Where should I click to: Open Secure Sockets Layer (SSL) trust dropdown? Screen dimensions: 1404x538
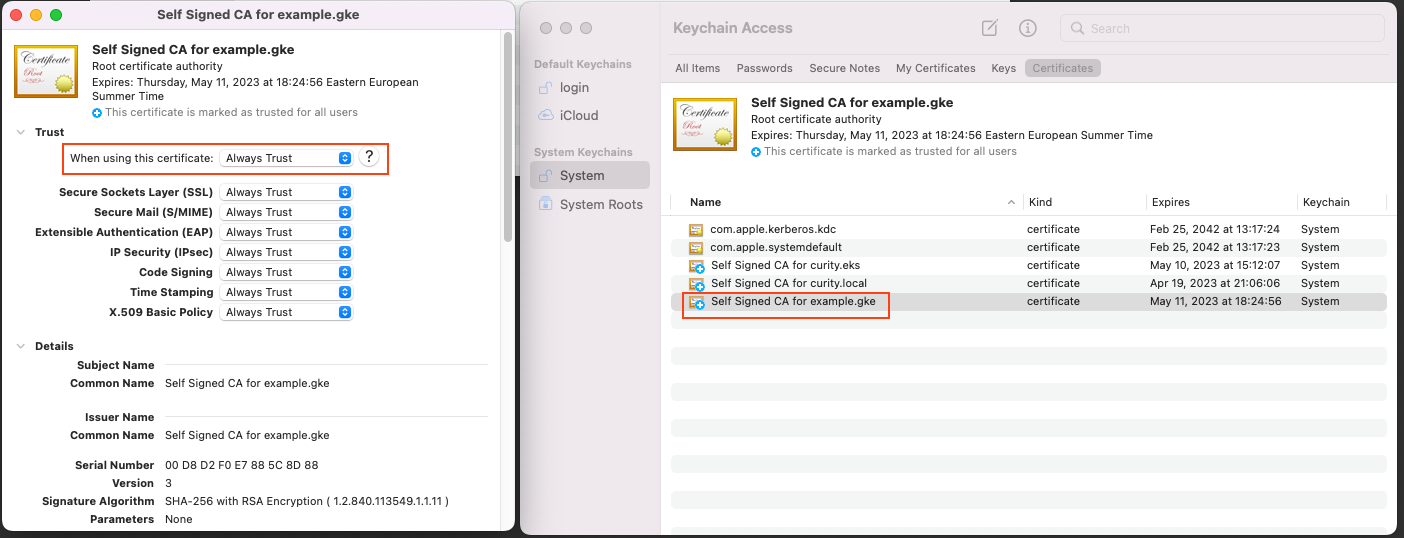[x=287, y=192]
